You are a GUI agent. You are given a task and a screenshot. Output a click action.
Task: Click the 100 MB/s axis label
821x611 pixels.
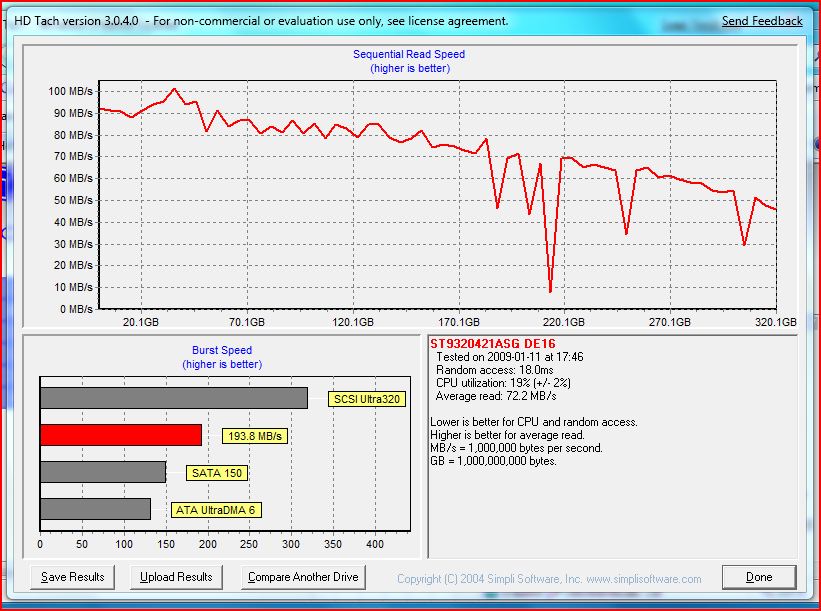(71, 91)
